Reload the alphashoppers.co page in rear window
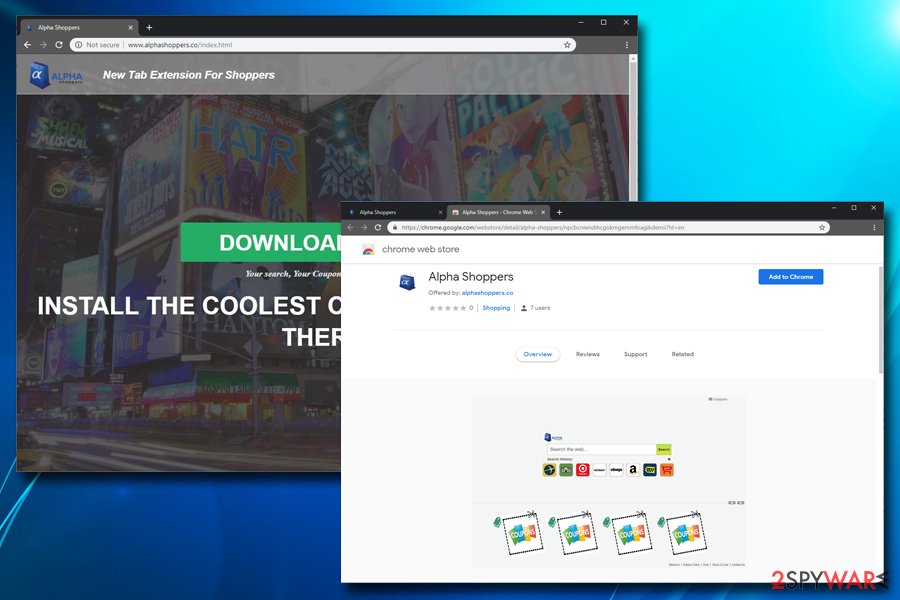900x600 pixels. [59, 45]
